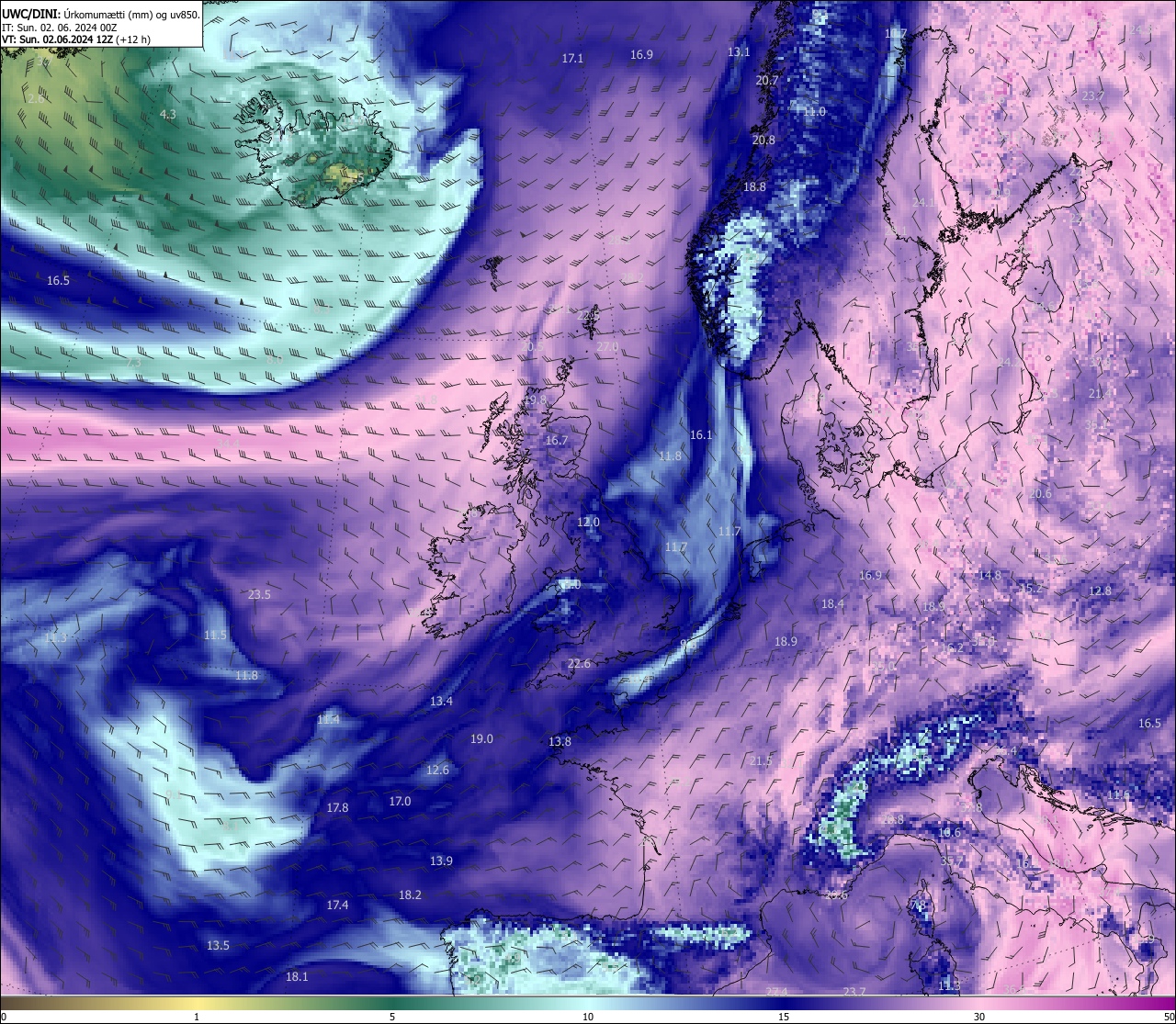Click the 12.6 value label

coord(438,771)
